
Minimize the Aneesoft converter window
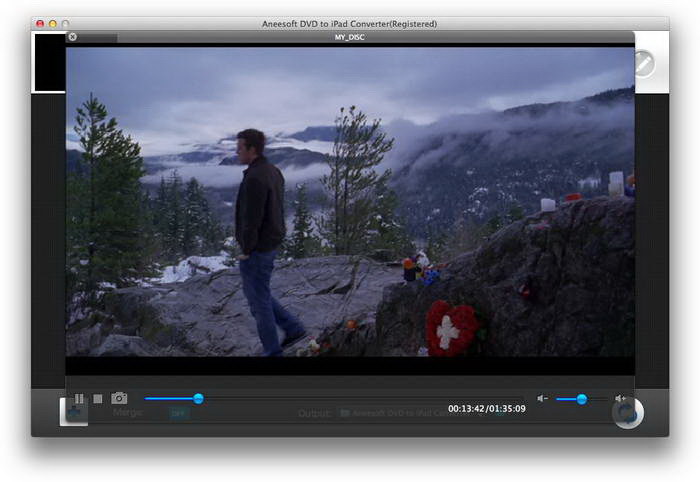point(53,24)
